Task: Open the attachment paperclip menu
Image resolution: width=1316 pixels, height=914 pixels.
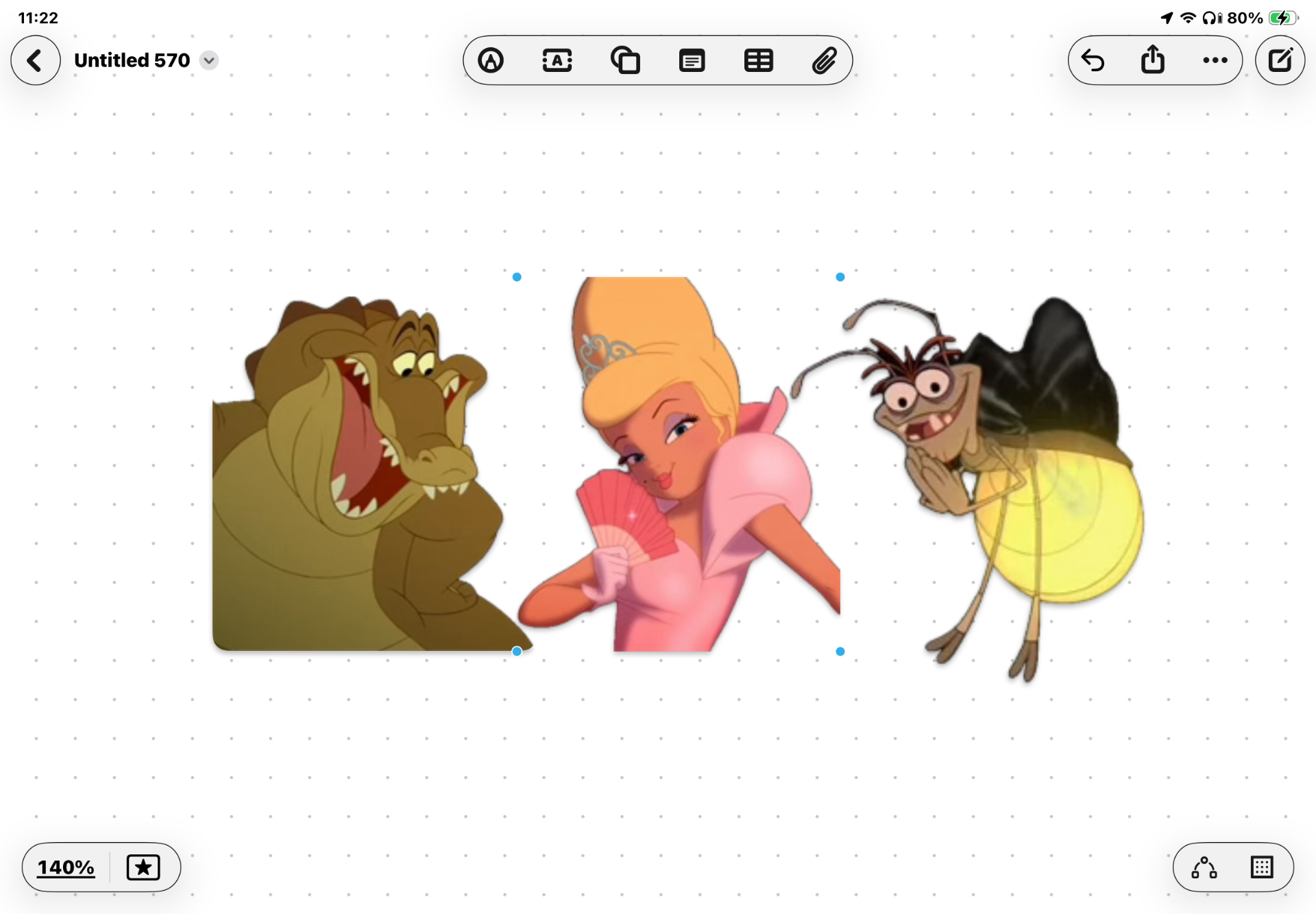Action: click(x=825, y=61)
